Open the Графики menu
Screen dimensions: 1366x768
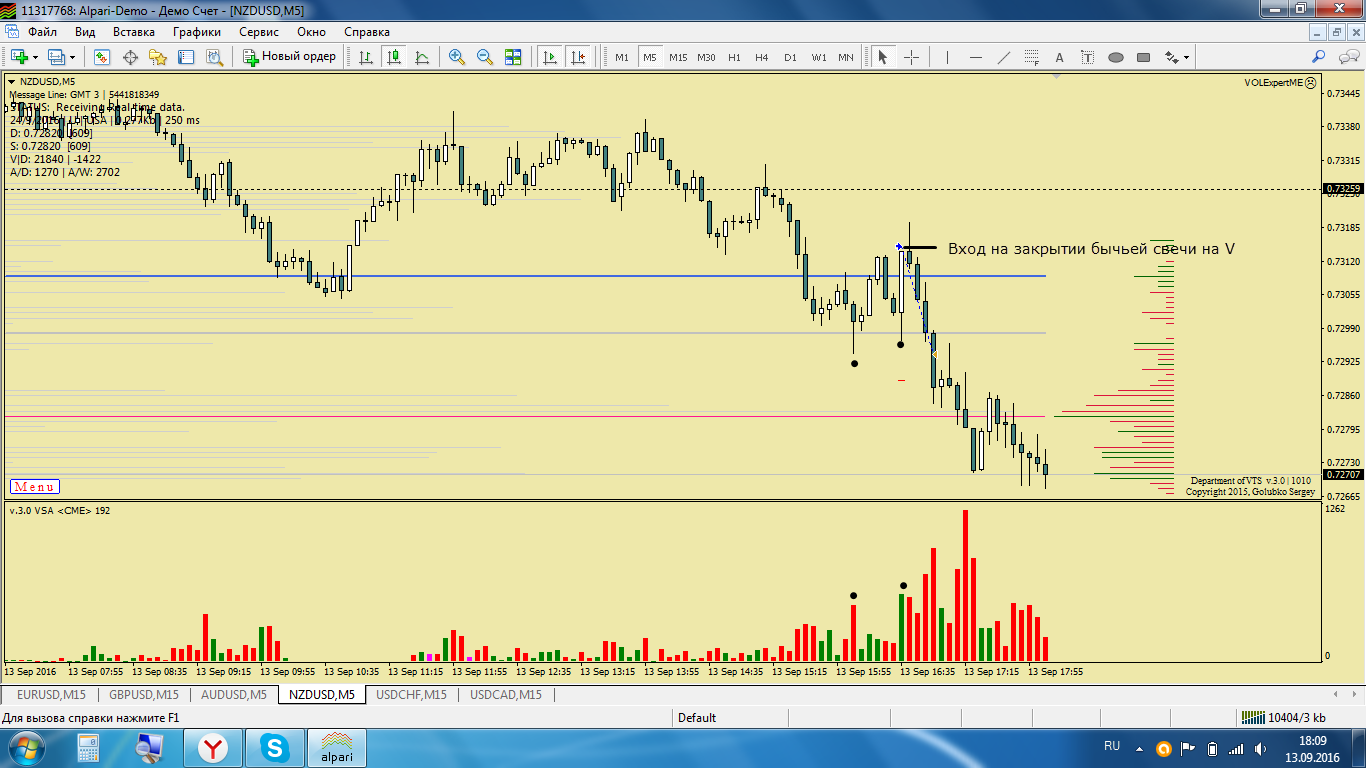pos(196,31)
